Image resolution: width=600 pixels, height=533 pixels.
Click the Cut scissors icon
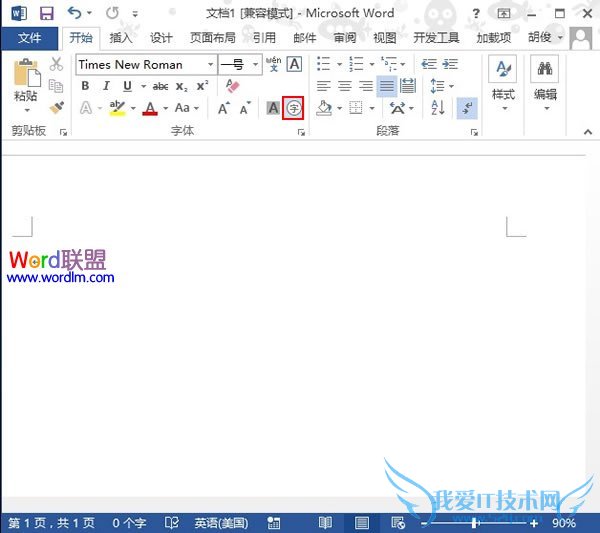tap(56, 64)
